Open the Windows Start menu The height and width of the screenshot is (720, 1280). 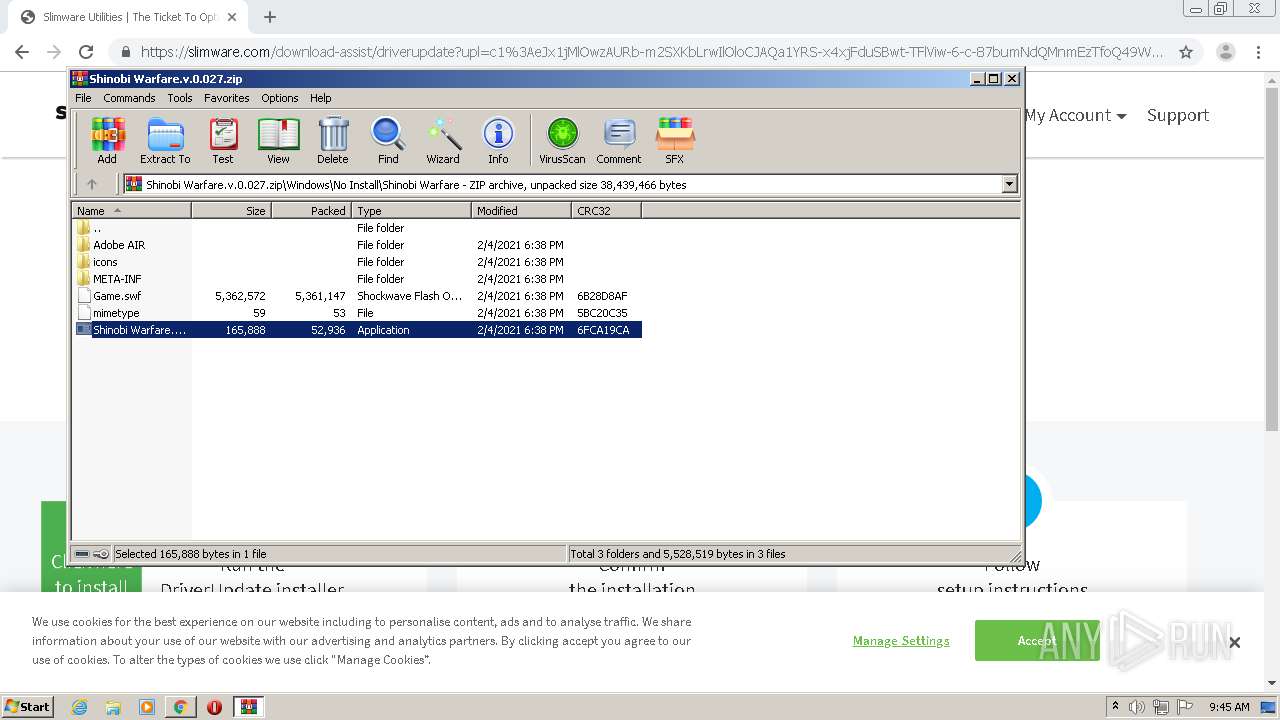tap(28, 706)
